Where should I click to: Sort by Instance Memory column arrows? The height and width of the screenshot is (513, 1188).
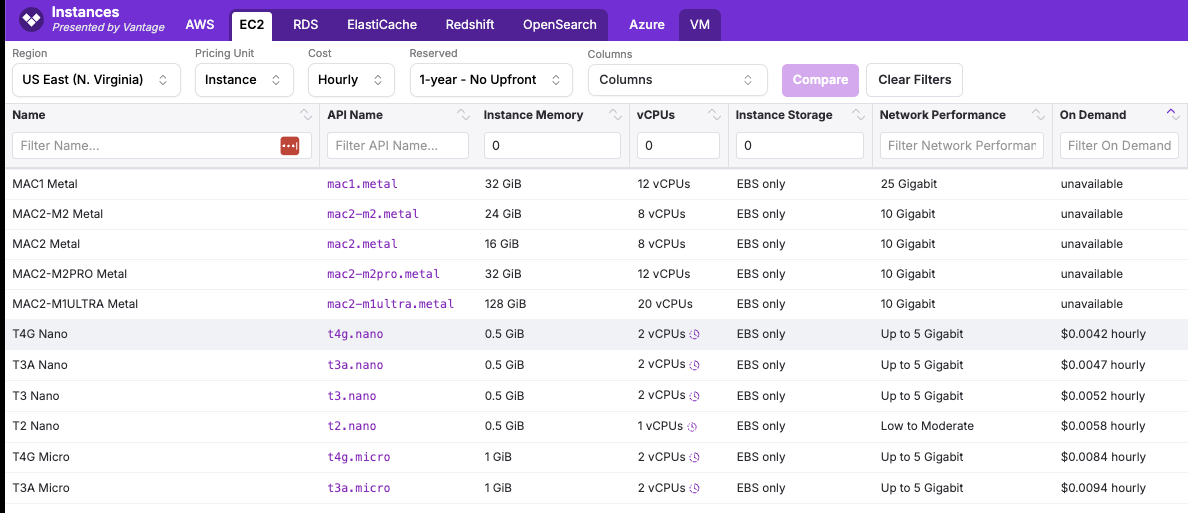pyautogui.click(x=614, y=115)
